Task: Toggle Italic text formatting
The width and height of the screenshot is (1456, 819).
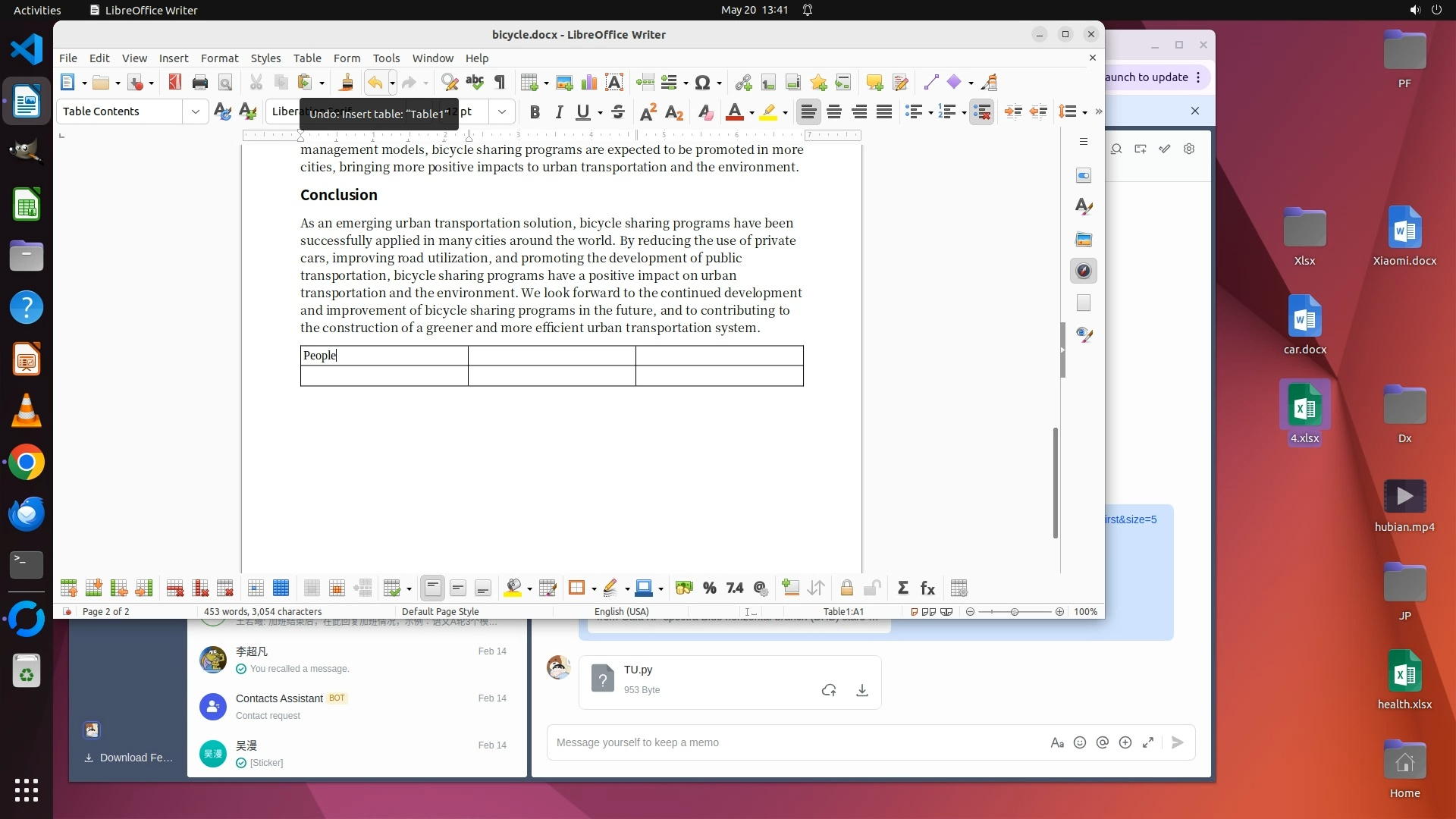Action: coord(559,112)
